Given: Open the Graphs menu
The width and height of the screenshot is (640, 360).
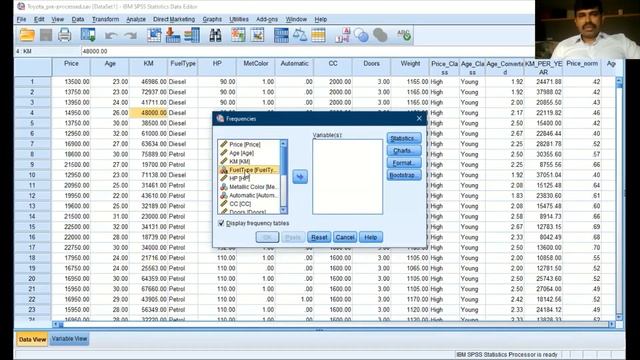Looking at the screenshot, I should pos(212,19).
